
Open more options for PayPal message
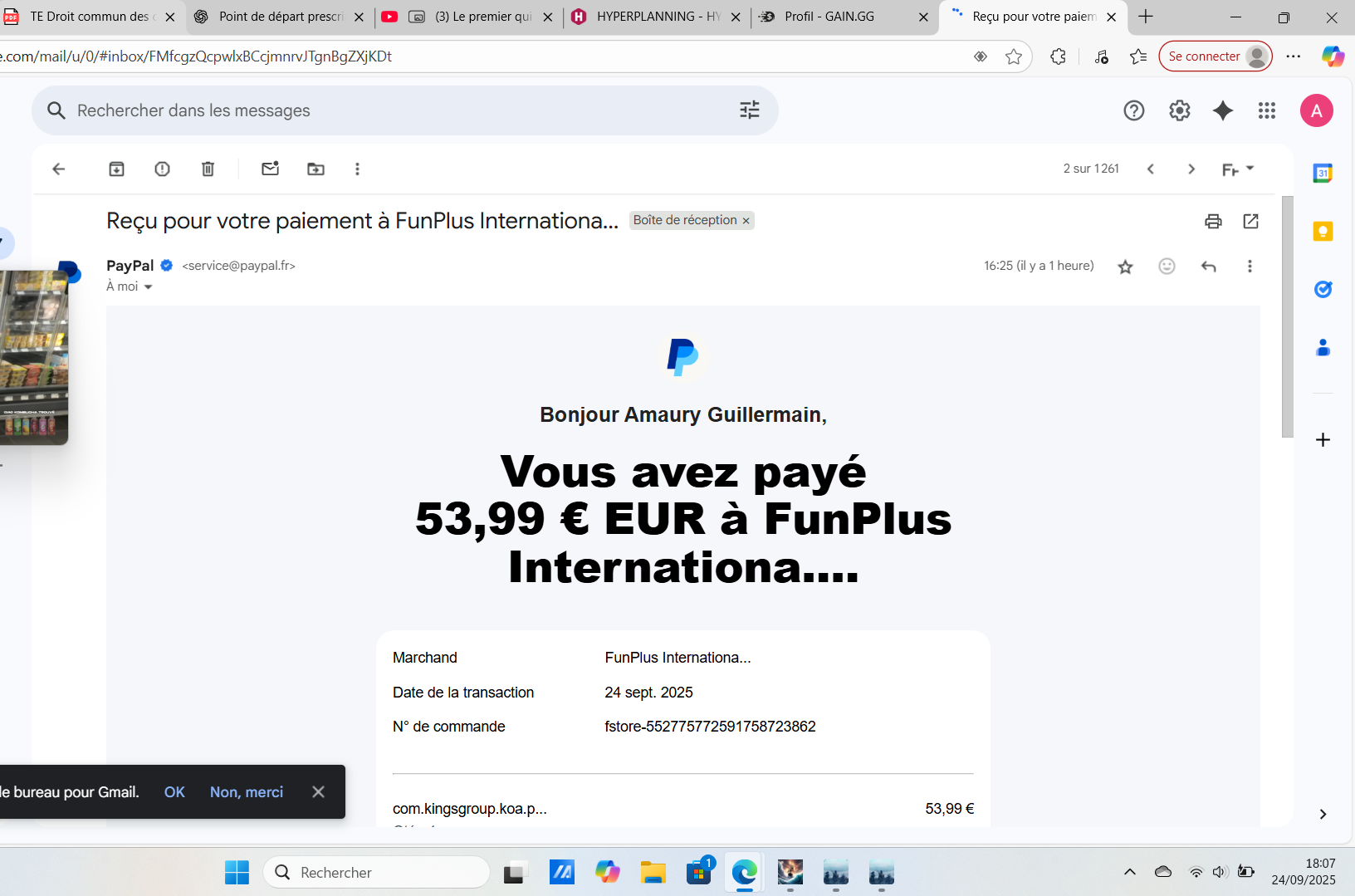pos(1250,267)
